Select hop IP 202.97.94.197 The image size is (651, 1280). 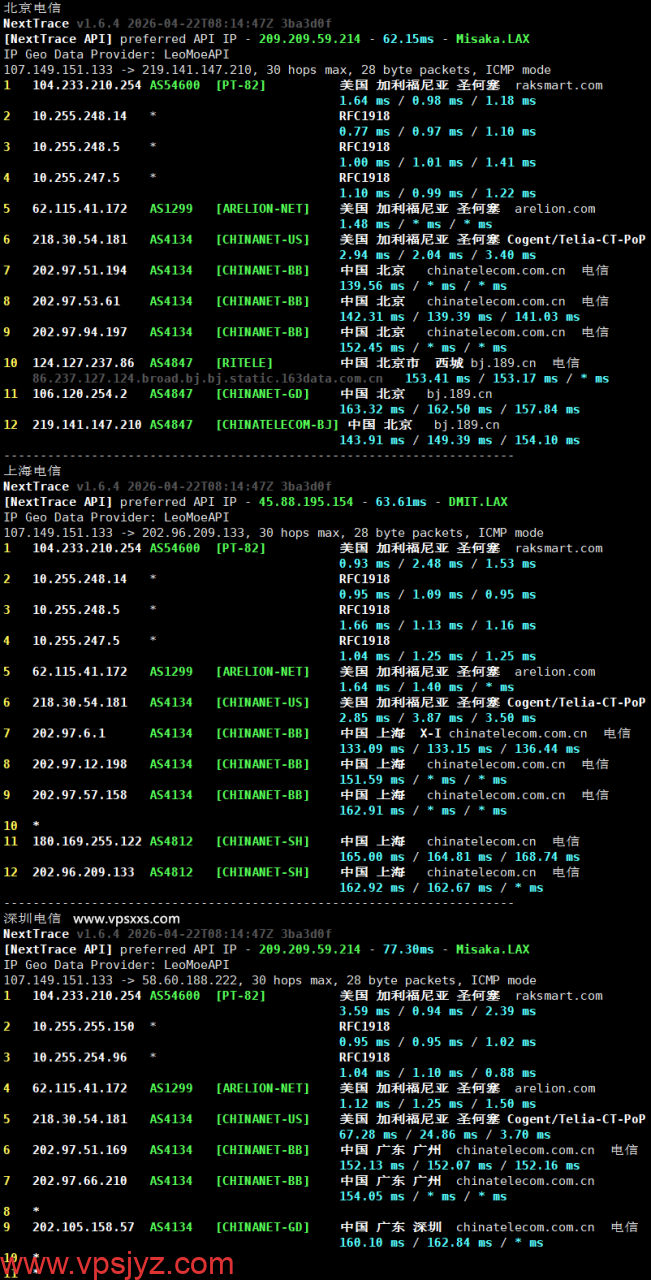click(80, 332)
